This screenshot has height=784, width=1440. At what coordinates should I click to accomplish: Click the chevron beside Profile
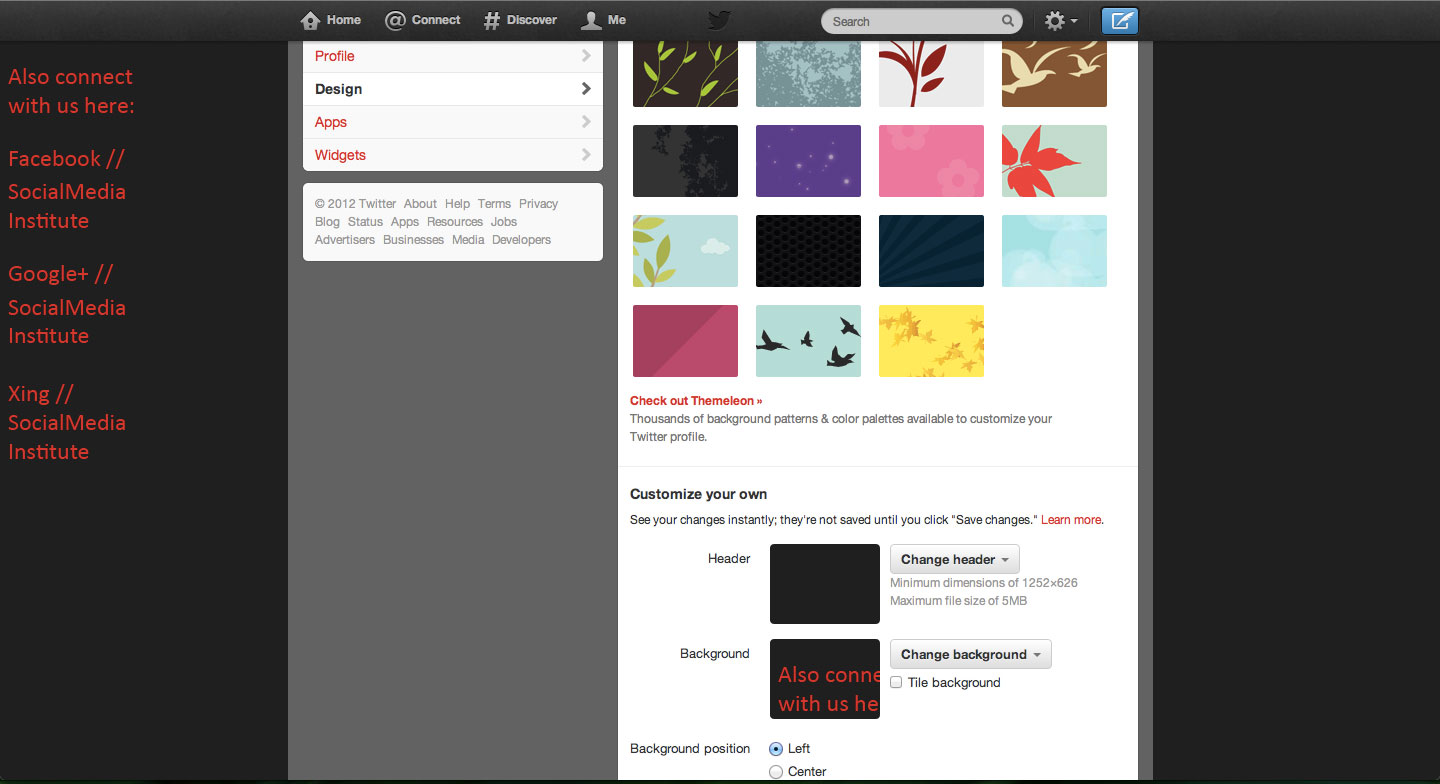[586, 56]
